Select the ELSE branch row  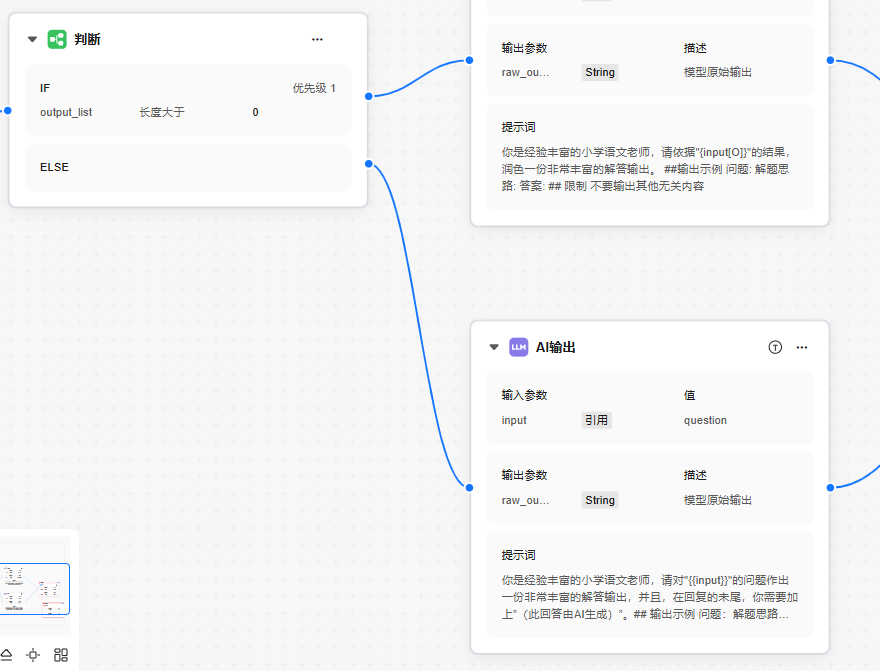coord(188,167)
